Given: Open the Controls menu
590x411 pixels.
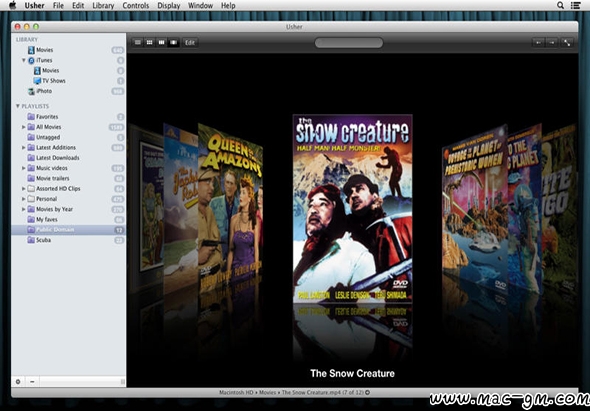Looking at the screenshot, I should pyautogui.click(x=136, y=5).
